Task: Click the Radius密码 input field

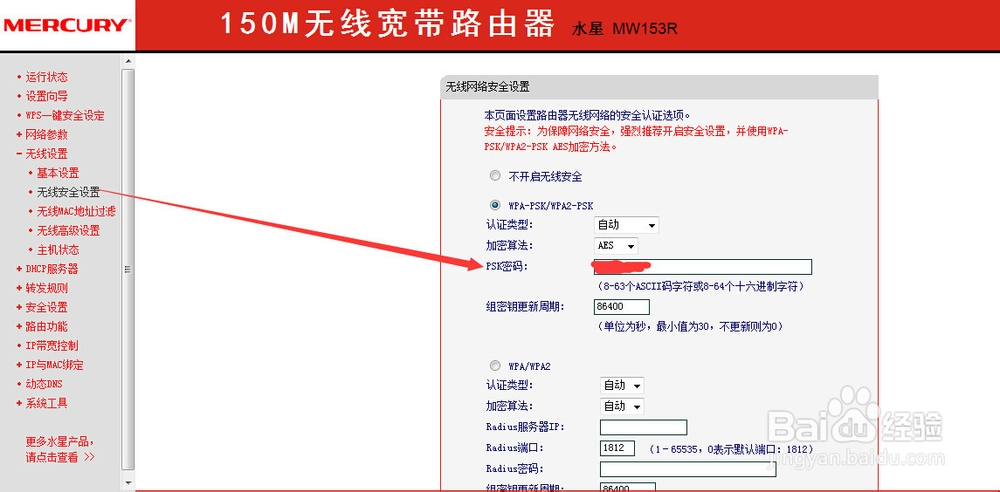Action: (x=688, y=469)
